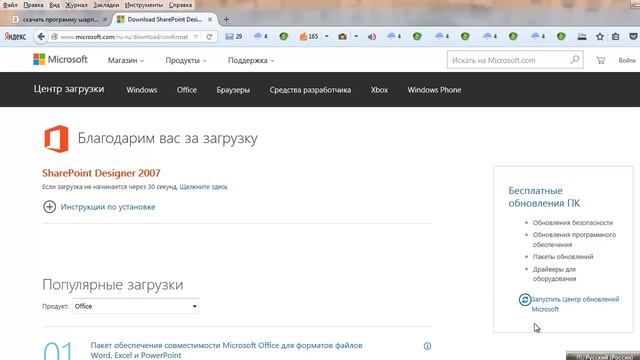This screenshot has height=360, width=640.
Task: Open the Windows downloads section
Action: click(142, 90)
